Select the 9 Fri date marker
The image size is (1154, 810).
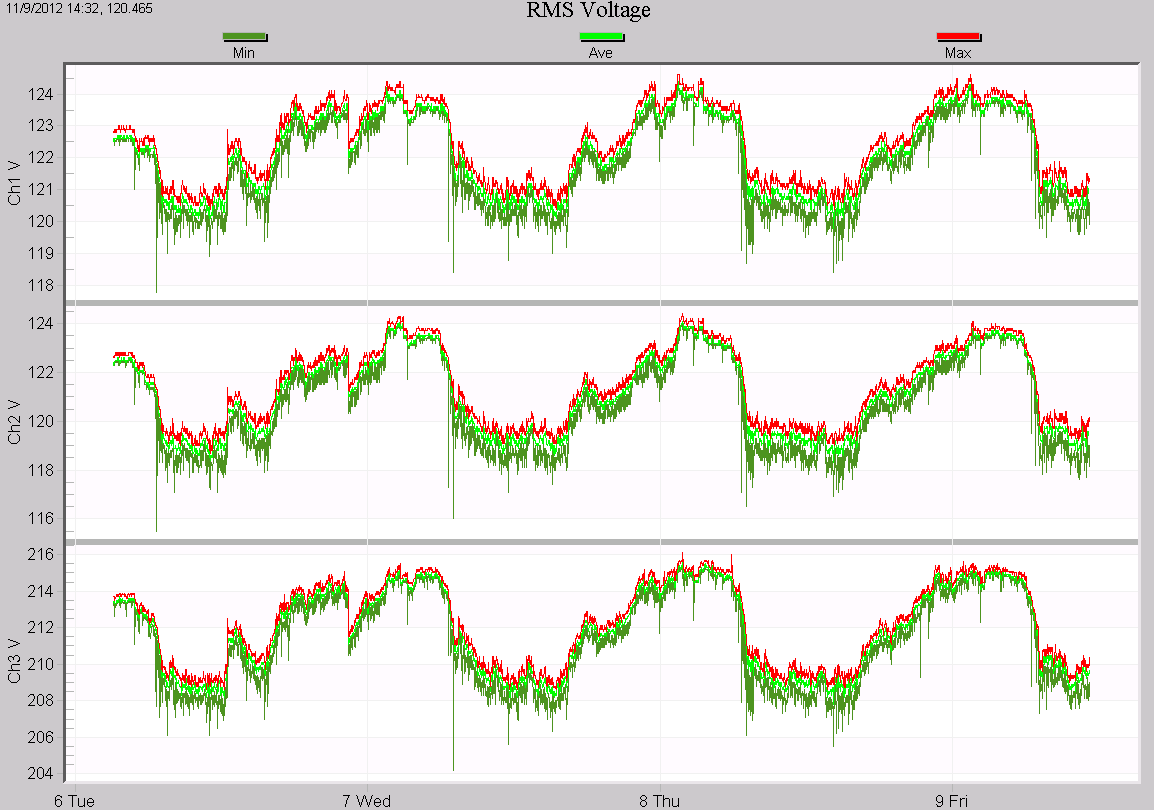[x=952, y=800]
